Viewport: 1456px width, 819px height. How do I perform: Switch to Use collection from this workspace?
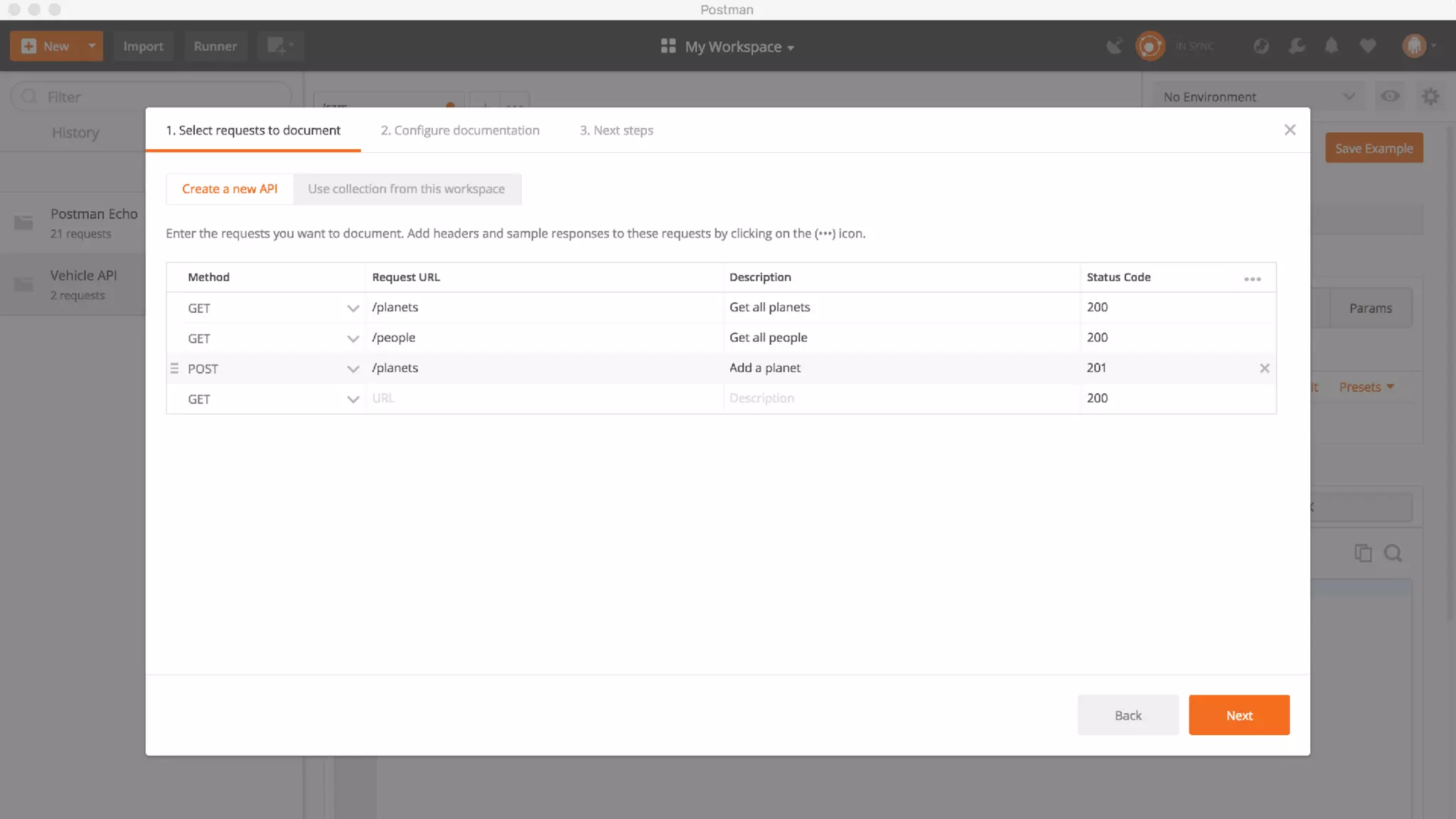[x=406, y=189]
